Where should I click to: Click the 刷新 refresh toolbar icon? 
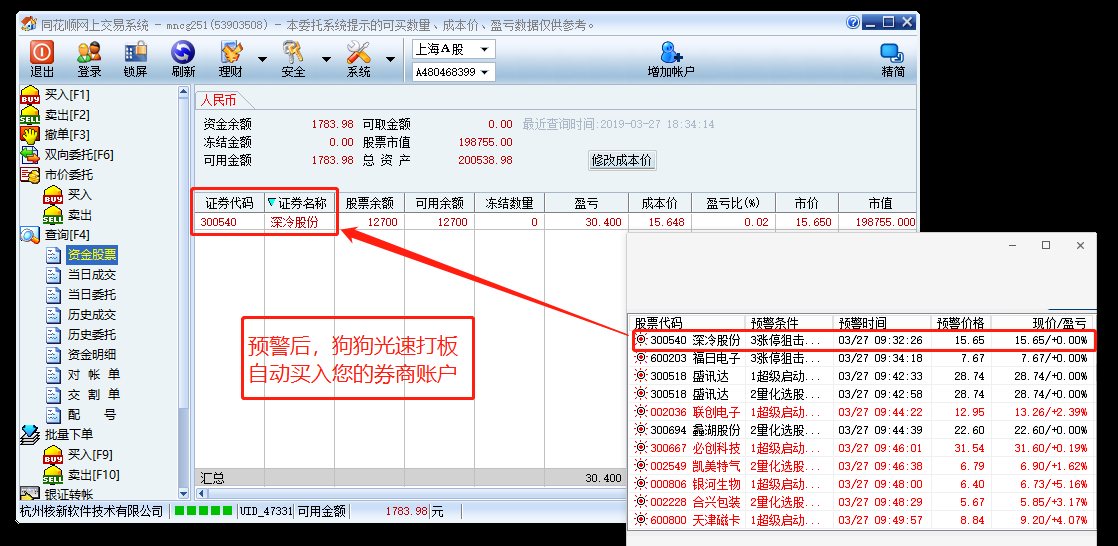coord(183,59)
